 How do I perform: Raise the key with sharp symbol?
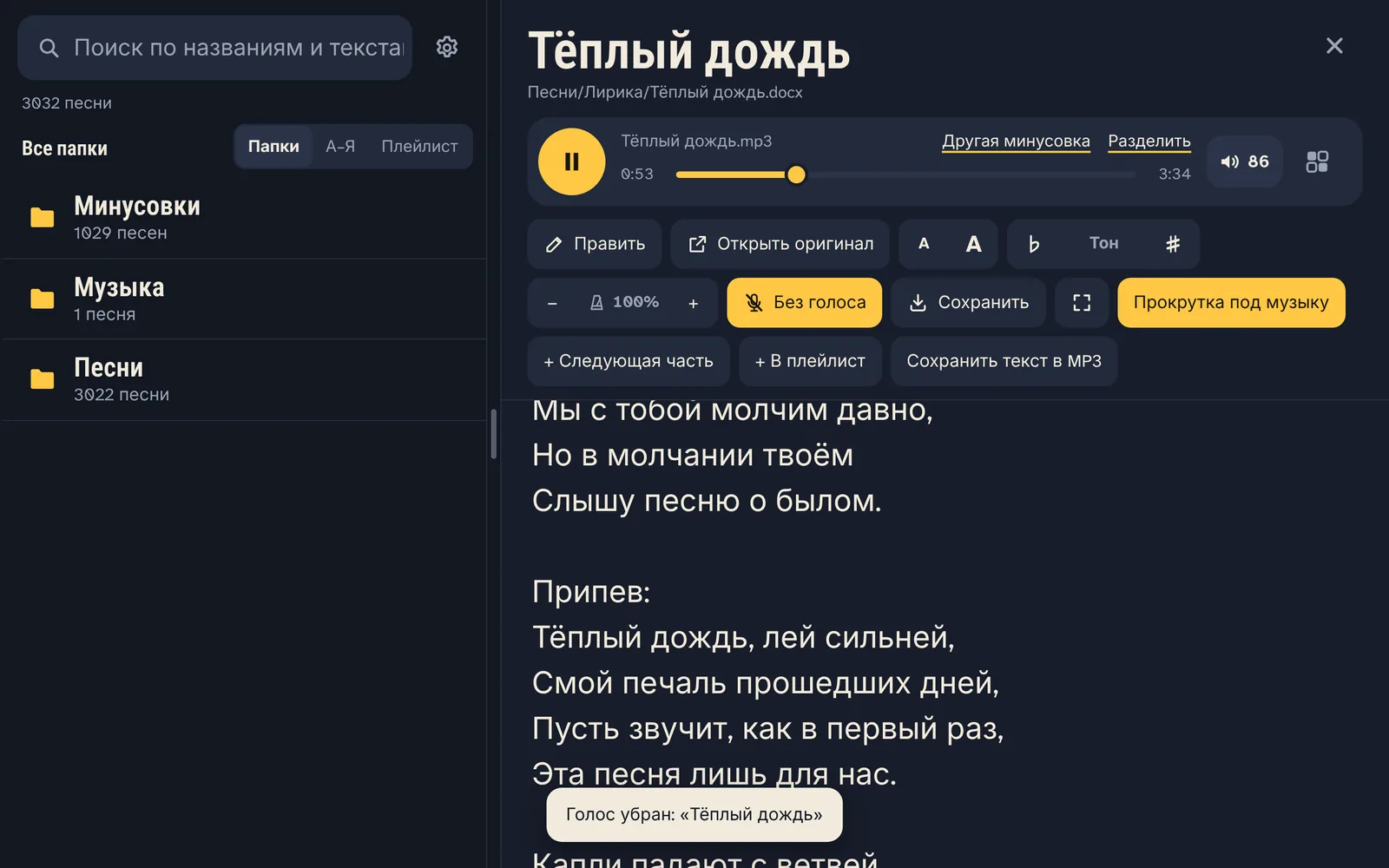(1173, 244)
